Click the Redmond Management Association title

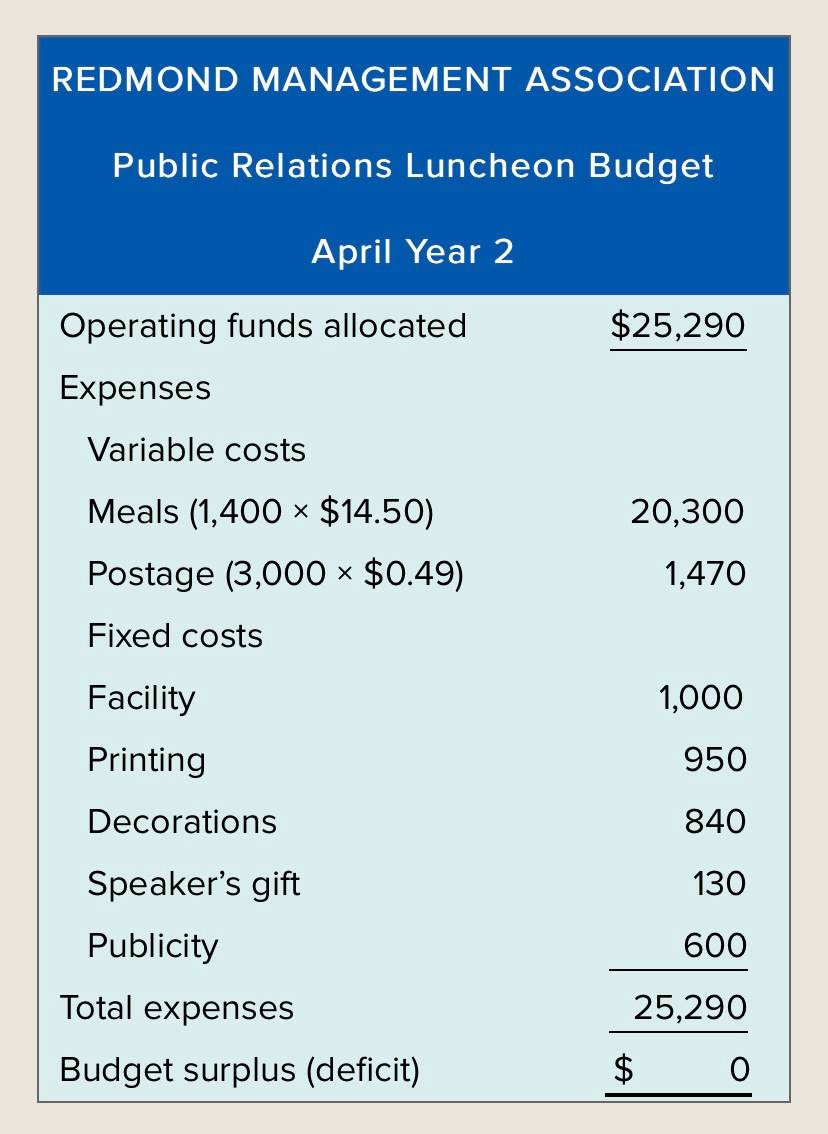point(413,80)
